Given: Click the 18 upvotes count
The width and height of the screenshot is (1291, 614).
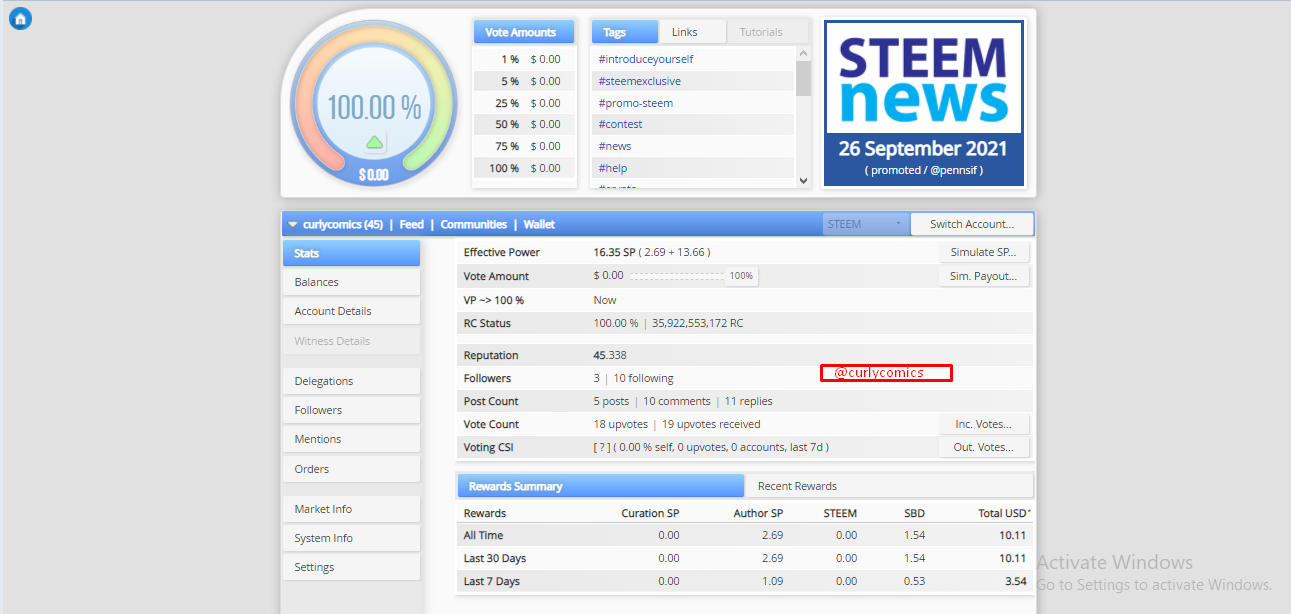Looking at the screenshot, I should point(620,424).
